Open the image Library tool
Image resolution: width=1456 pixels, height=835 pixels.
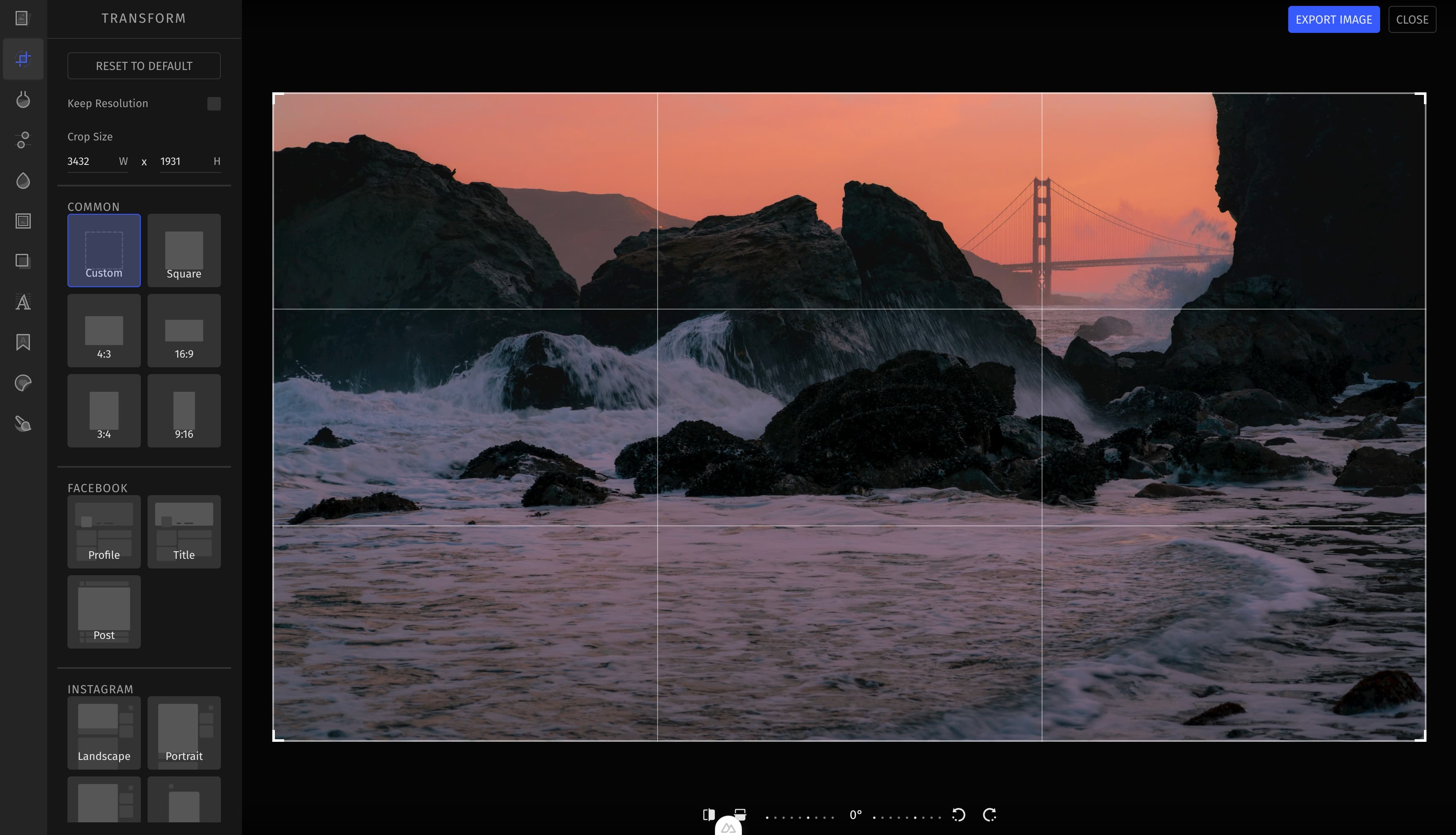(x=23, y=19)
